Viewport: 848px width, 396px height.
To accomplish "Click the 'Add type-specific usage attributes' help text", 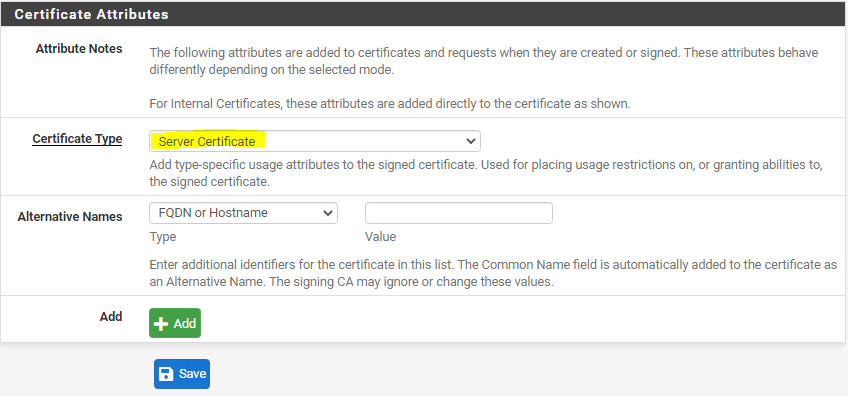I will coord(486,173).
